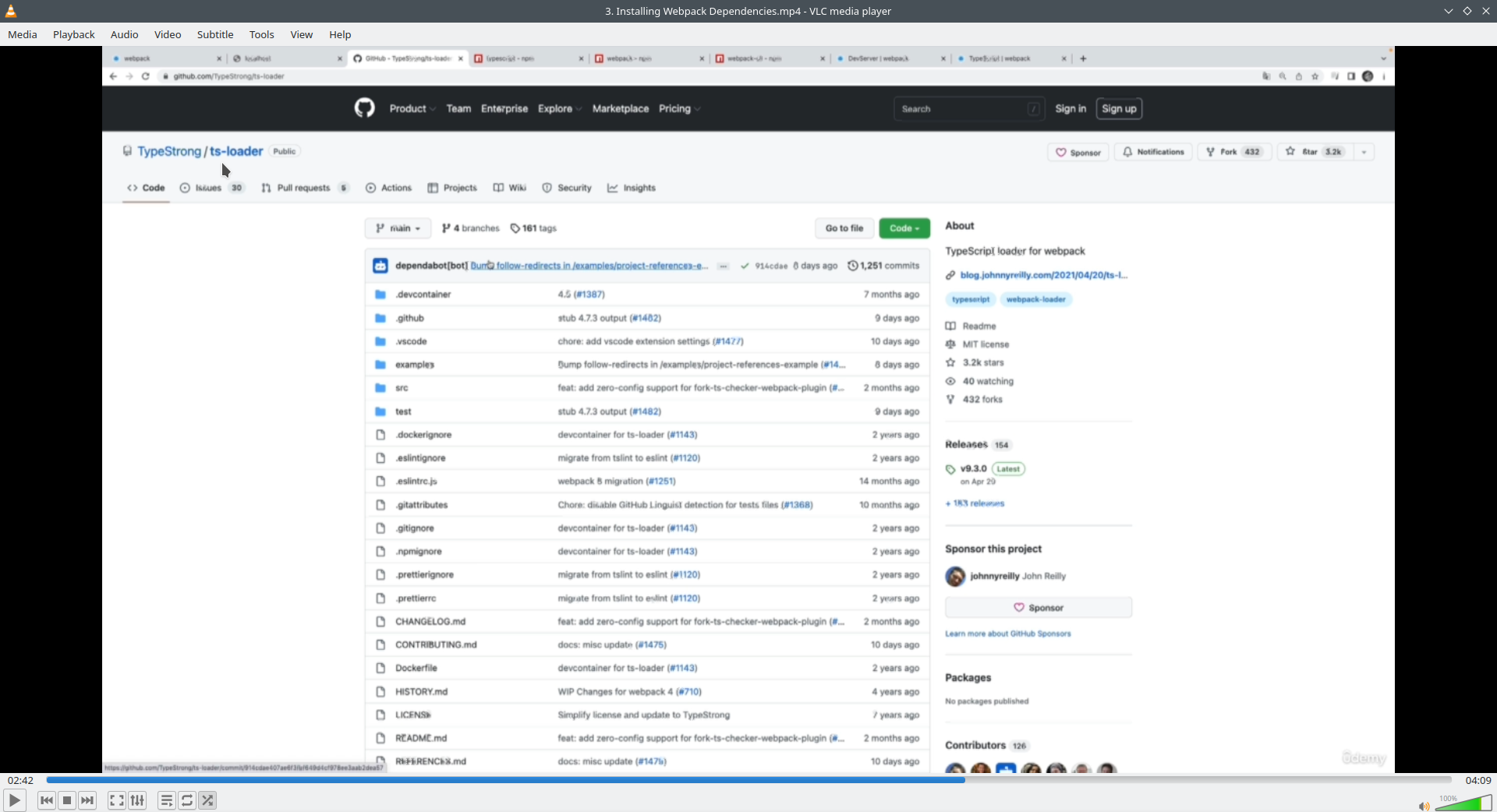Click the Go to file button
The image size is (1497, 812).
tap(844, 228)
